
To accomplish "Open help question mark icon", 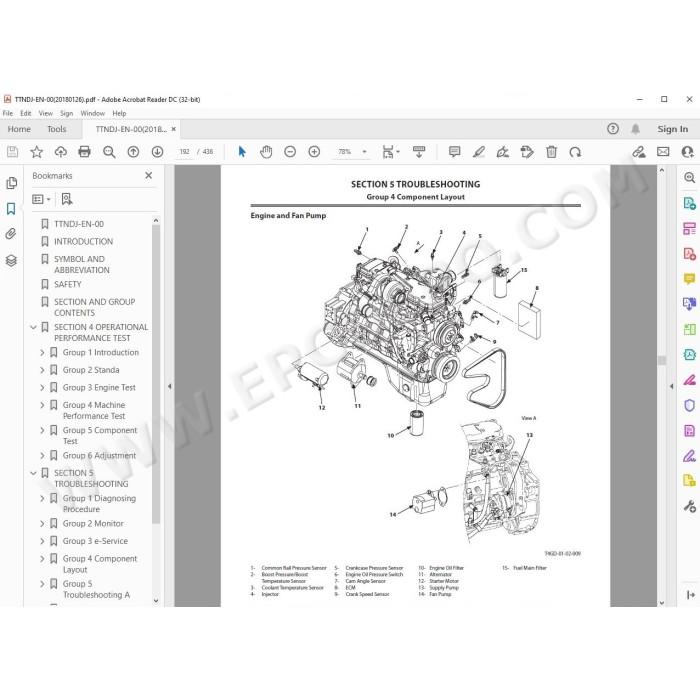I will tap(613, 129).
